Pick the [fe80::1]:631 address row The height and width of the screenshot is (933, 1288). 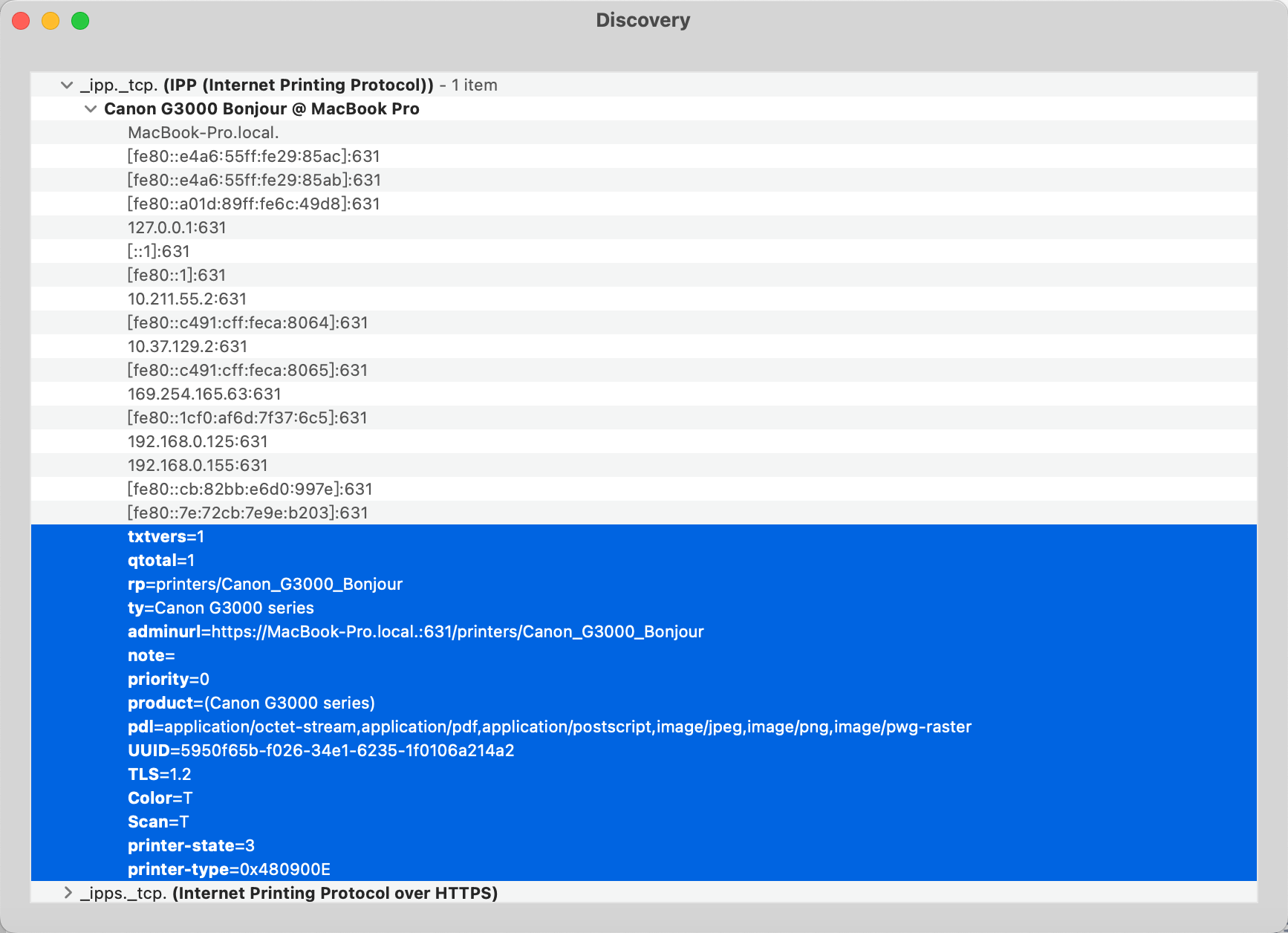pos(177,276)
